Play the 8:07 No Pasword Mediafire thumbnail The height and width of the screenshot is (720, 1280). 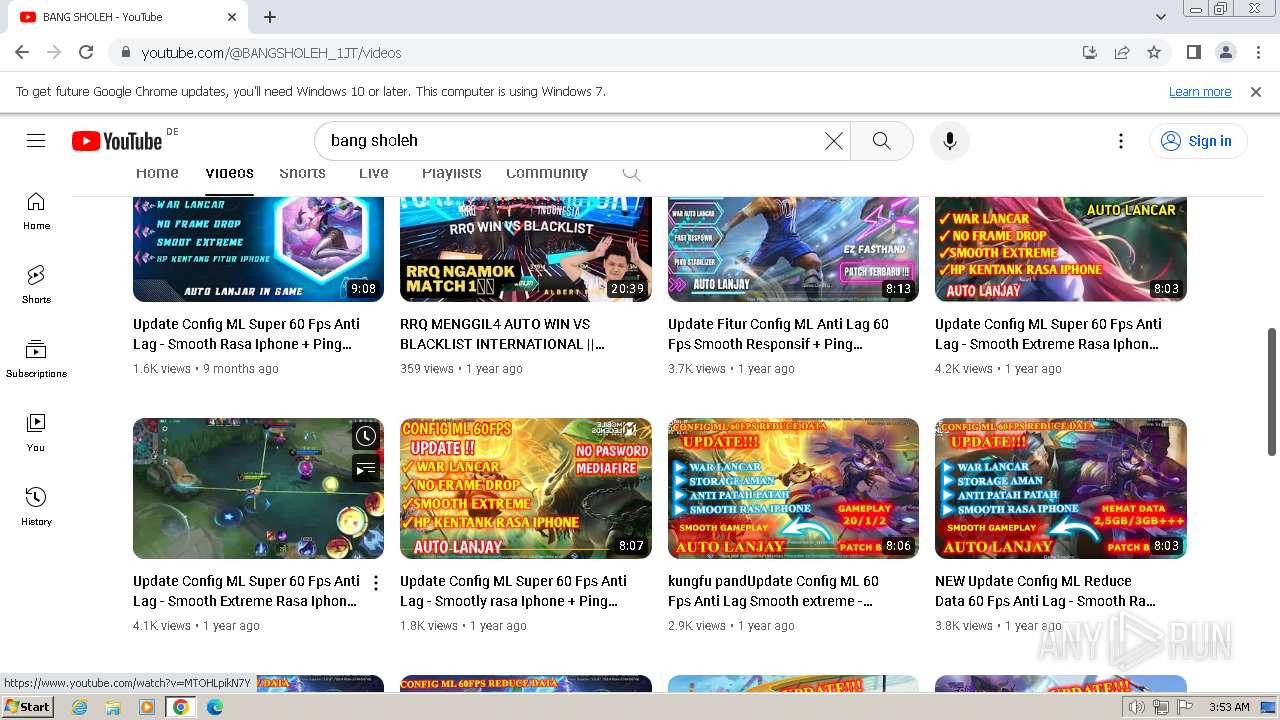pyautogui.click(x=526, y=488)
